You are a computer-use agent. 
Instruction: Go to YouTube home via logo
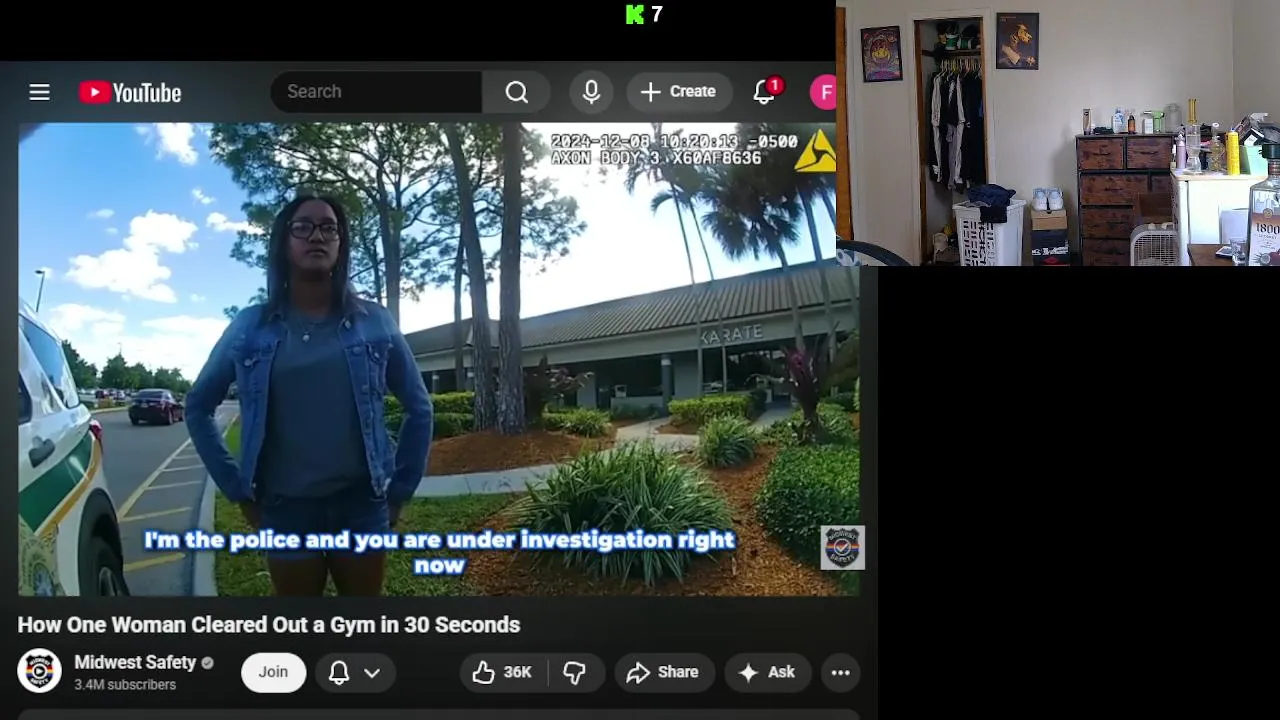click(x=130, y=93)
